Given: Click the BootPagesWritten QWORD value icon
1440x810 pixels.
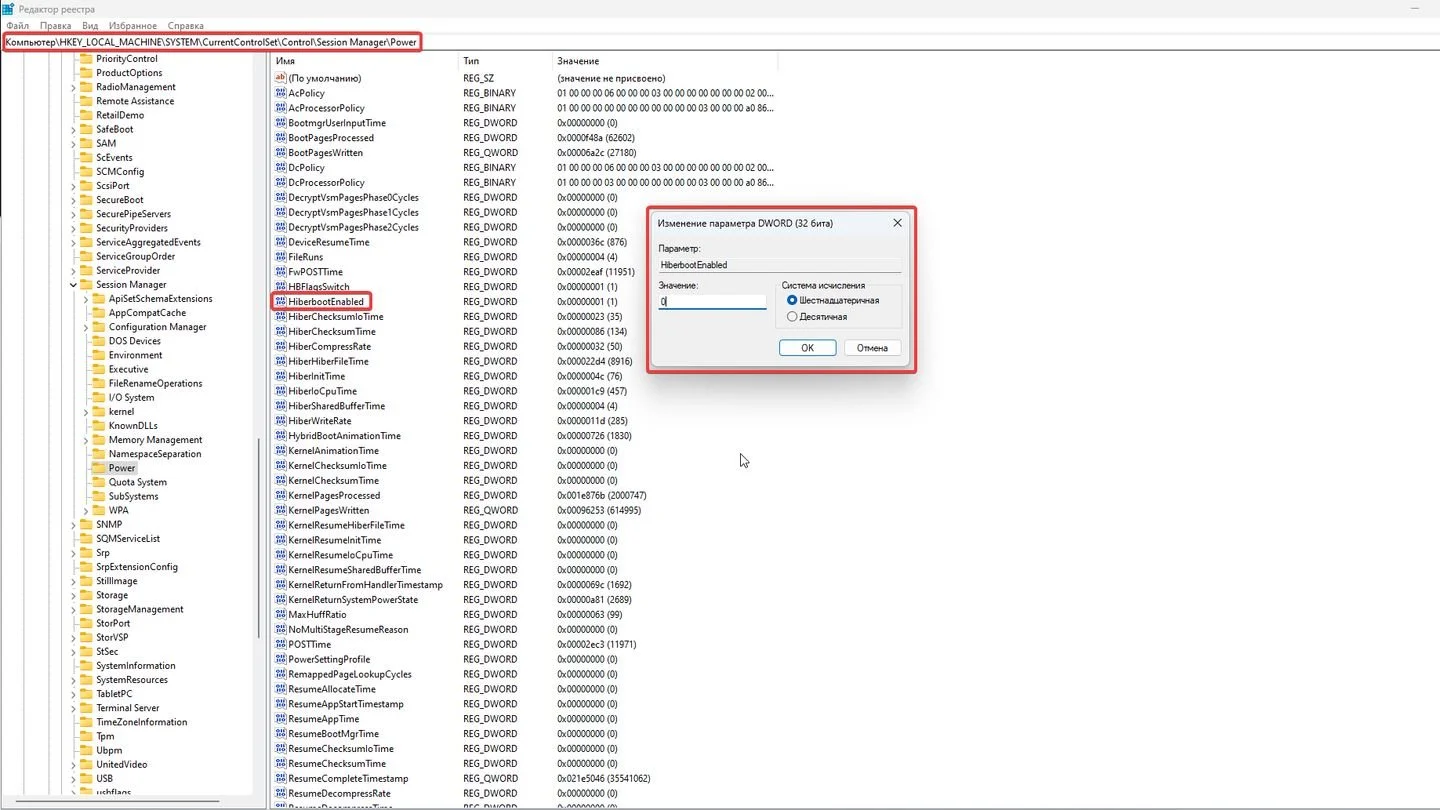Looking at the screenshot, I should click(x=281, y=153).
